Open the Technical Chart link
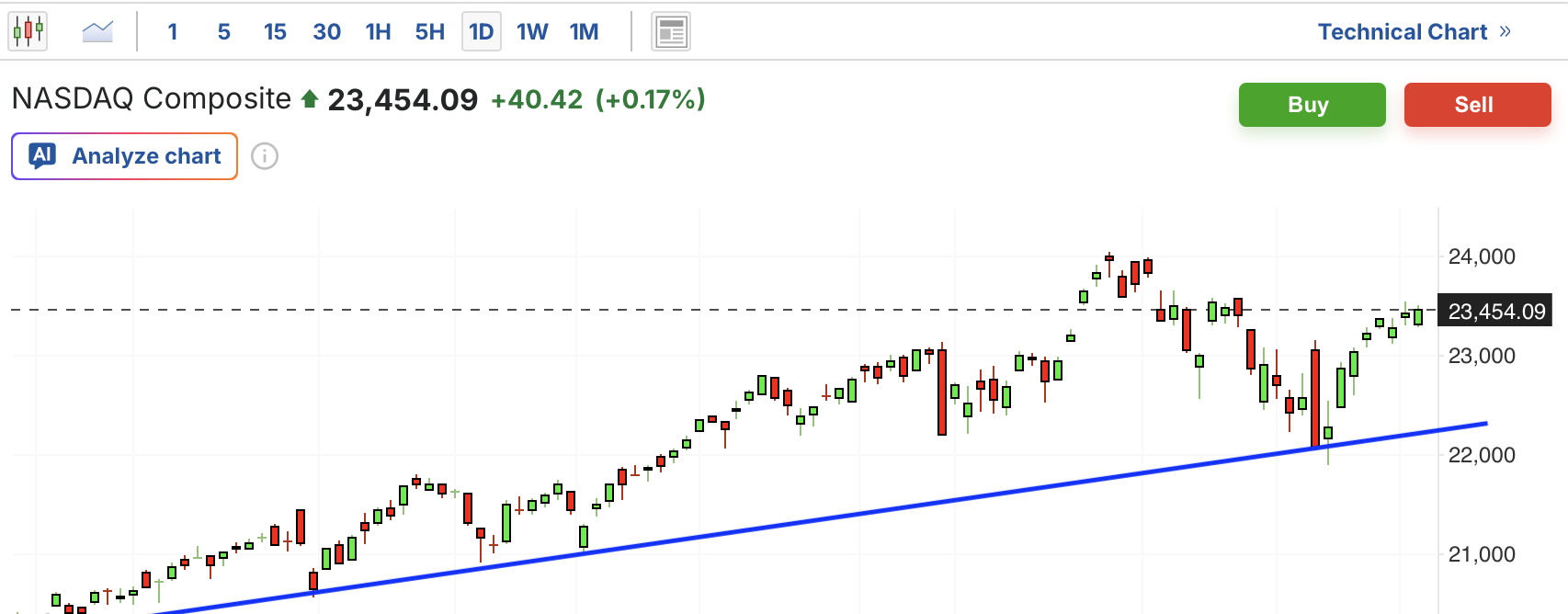 tap(1415, 32)
